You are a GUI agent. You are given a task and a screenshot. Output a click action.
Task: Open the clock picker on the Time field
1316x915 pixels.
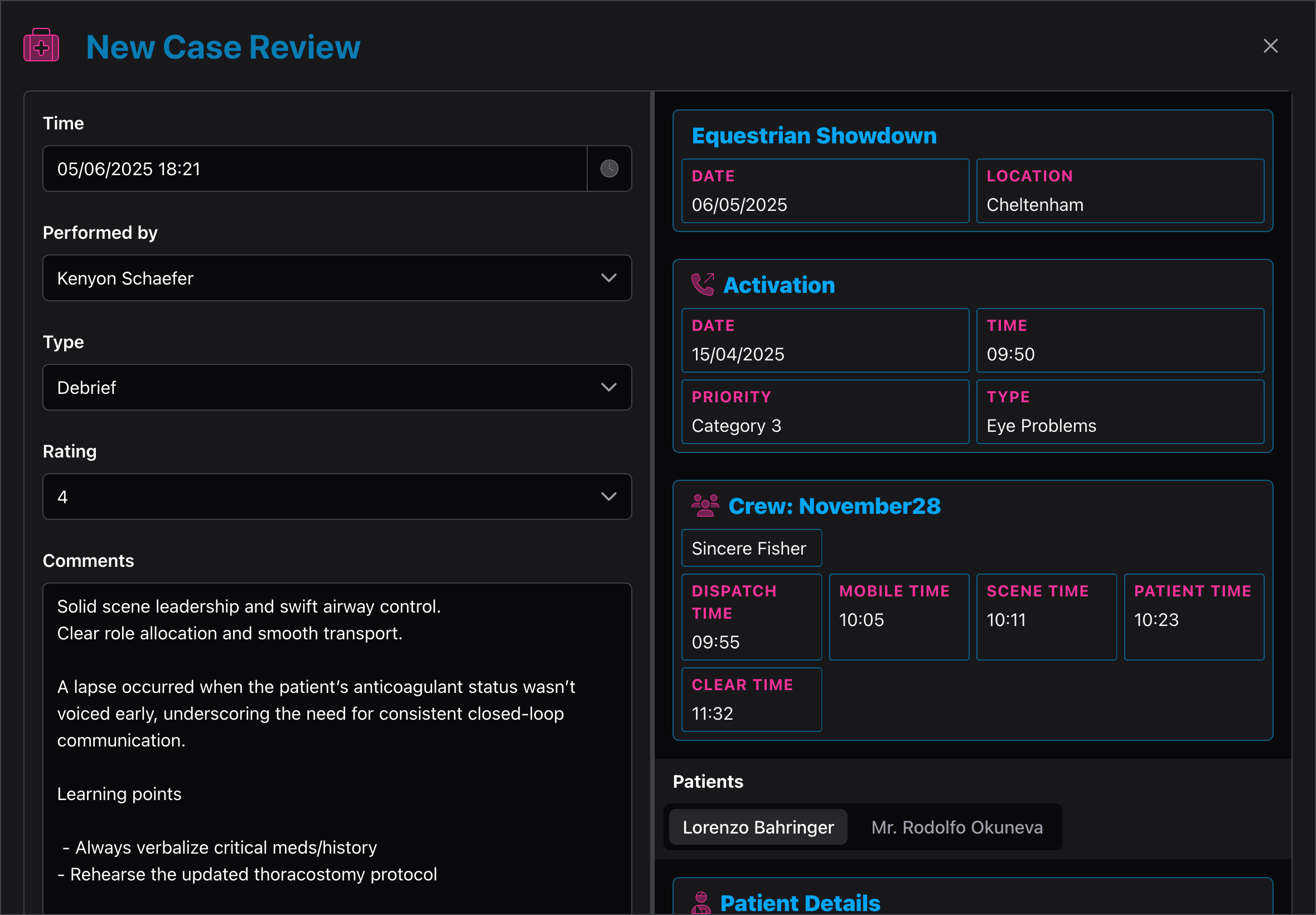[609, 168]
